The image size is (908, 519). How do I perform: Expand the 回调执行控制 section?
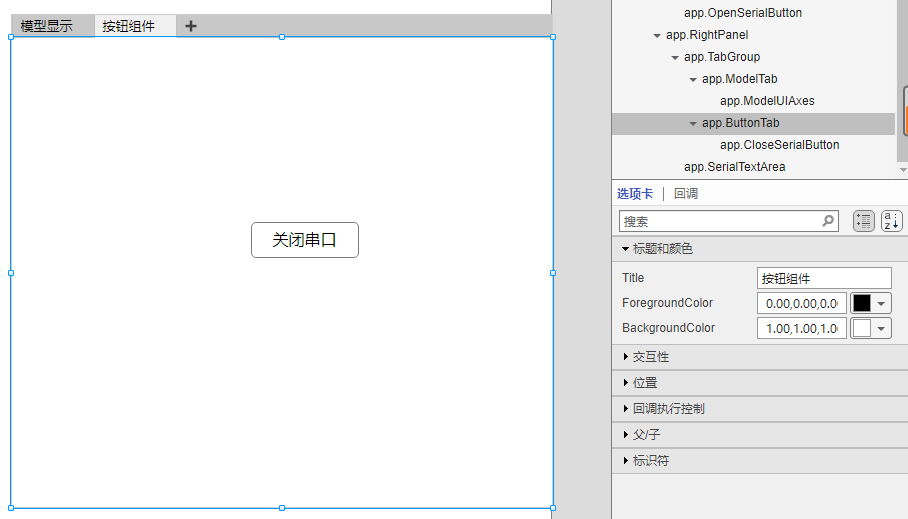pyautogui.click(x=760, y=409)
